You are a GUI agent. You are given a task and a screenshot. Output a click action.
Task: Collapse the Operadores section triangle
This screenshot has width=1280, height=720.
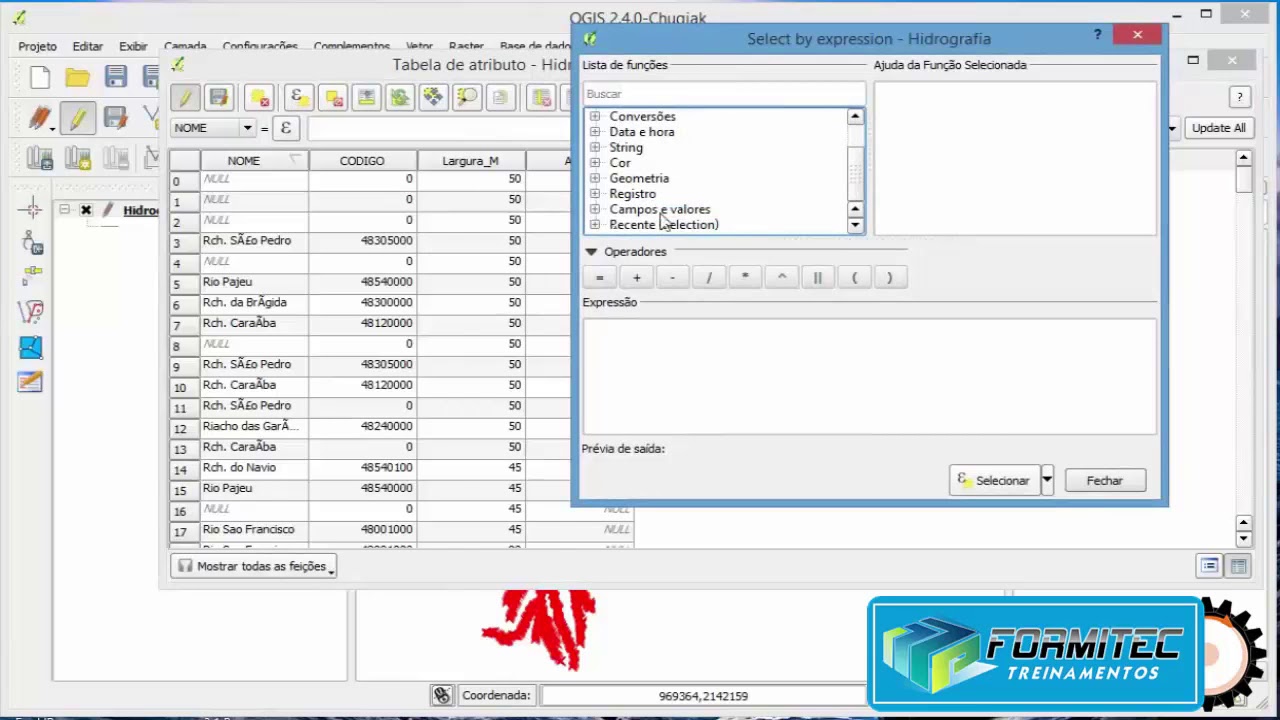coord(591,252)
